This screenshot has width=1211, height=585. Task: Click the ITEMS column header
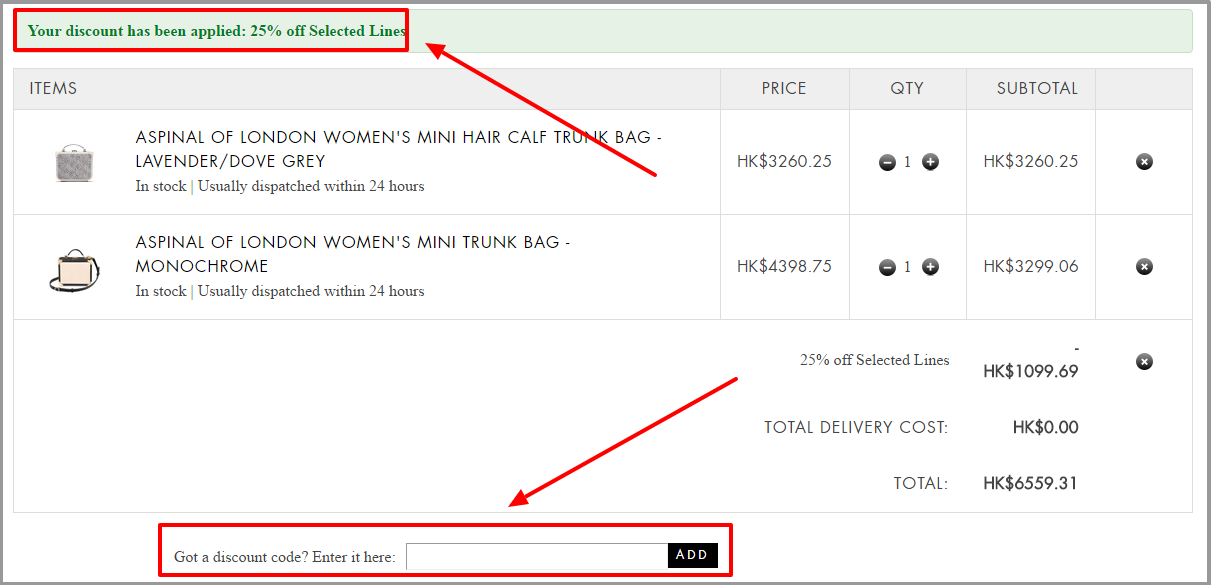53,89
